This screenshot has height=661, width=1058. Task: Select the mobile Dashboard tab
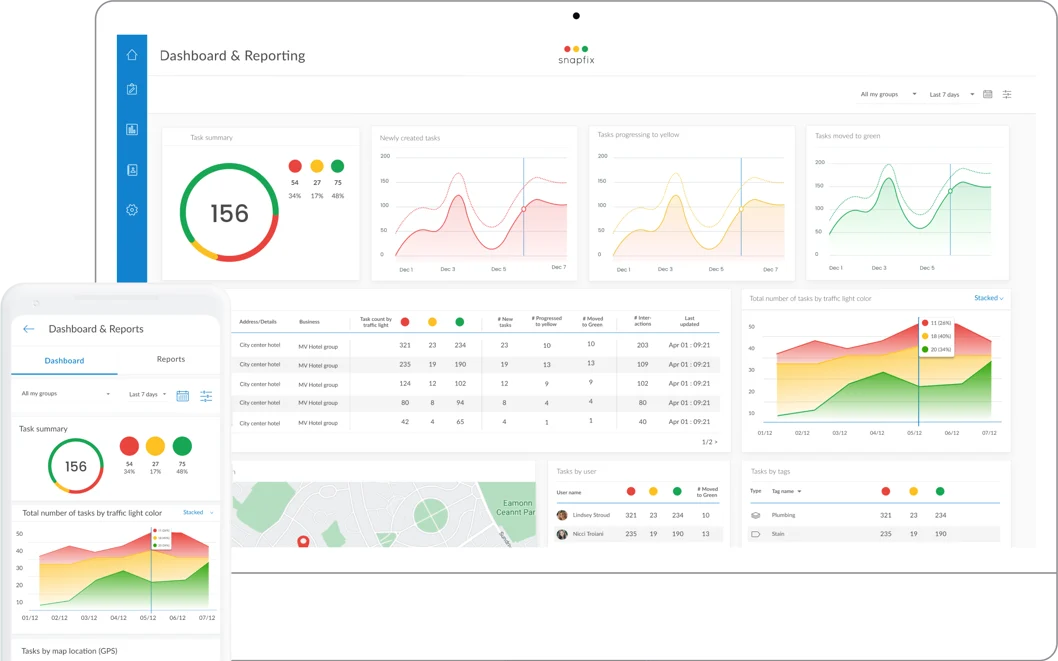click(x=64, y=361)
